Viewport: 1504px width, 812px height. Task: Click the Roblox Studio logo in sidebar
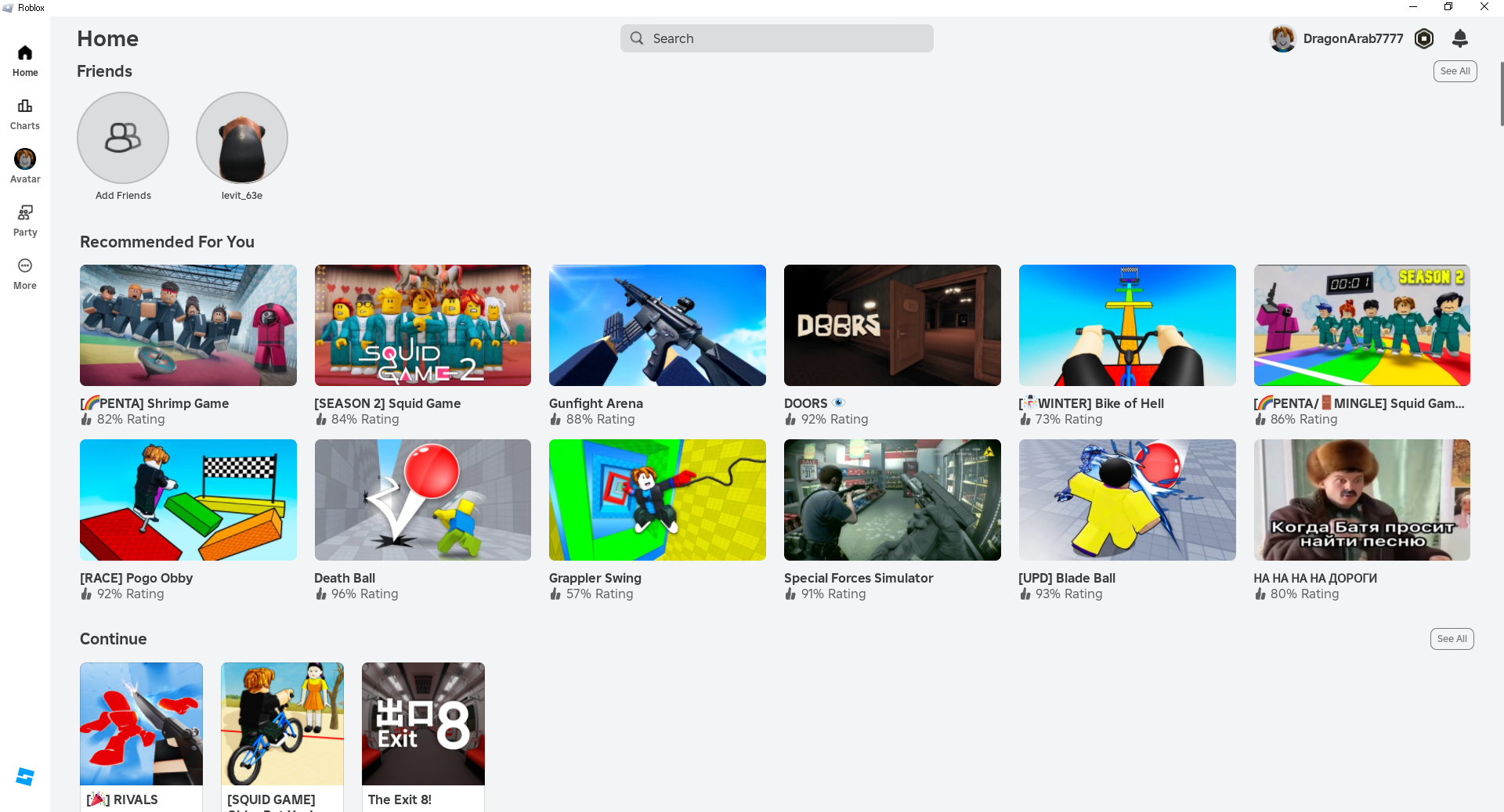coord(25,777)
